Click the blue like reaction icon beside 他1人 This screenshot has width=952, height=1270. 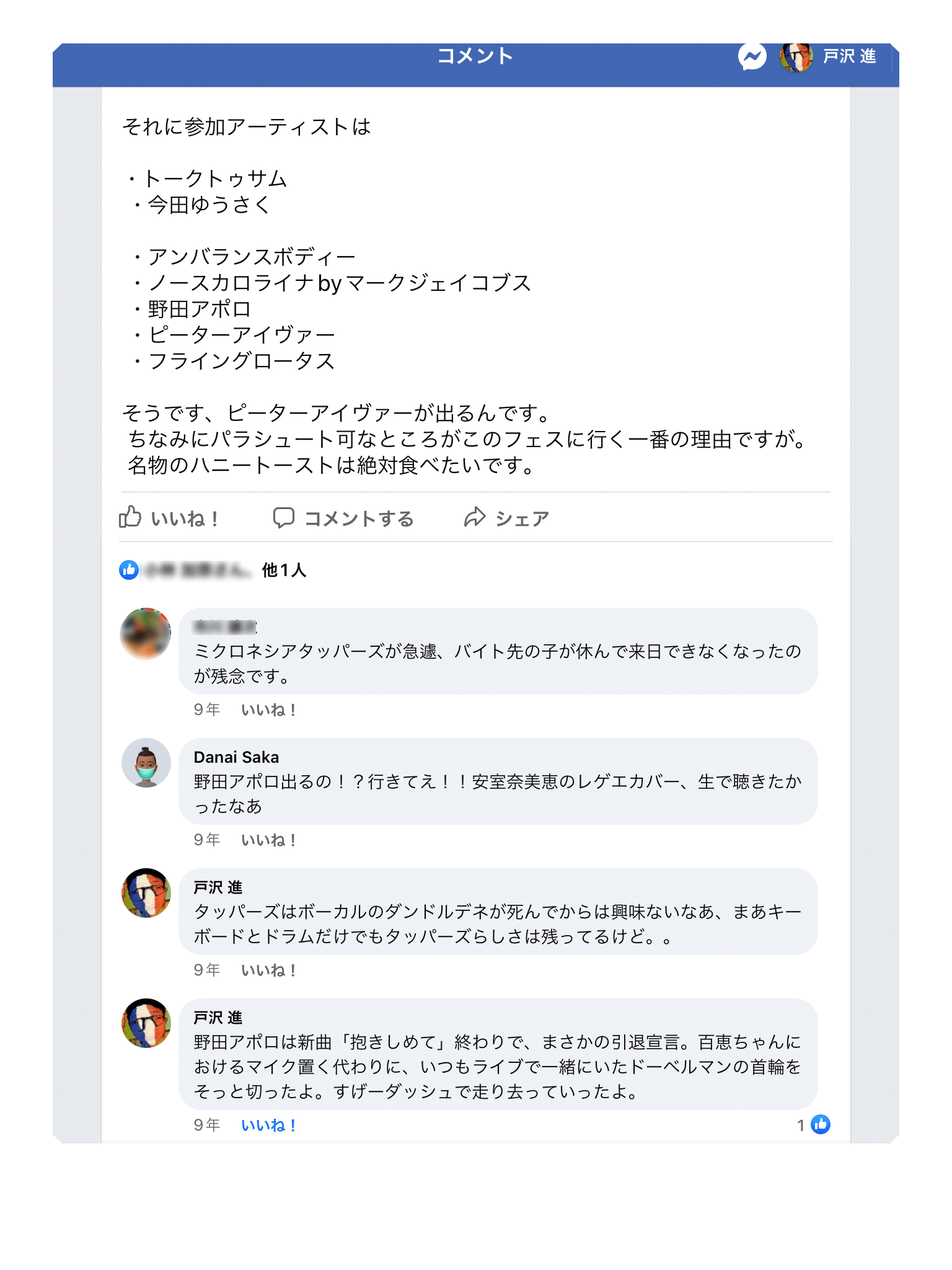click(129, 569)
